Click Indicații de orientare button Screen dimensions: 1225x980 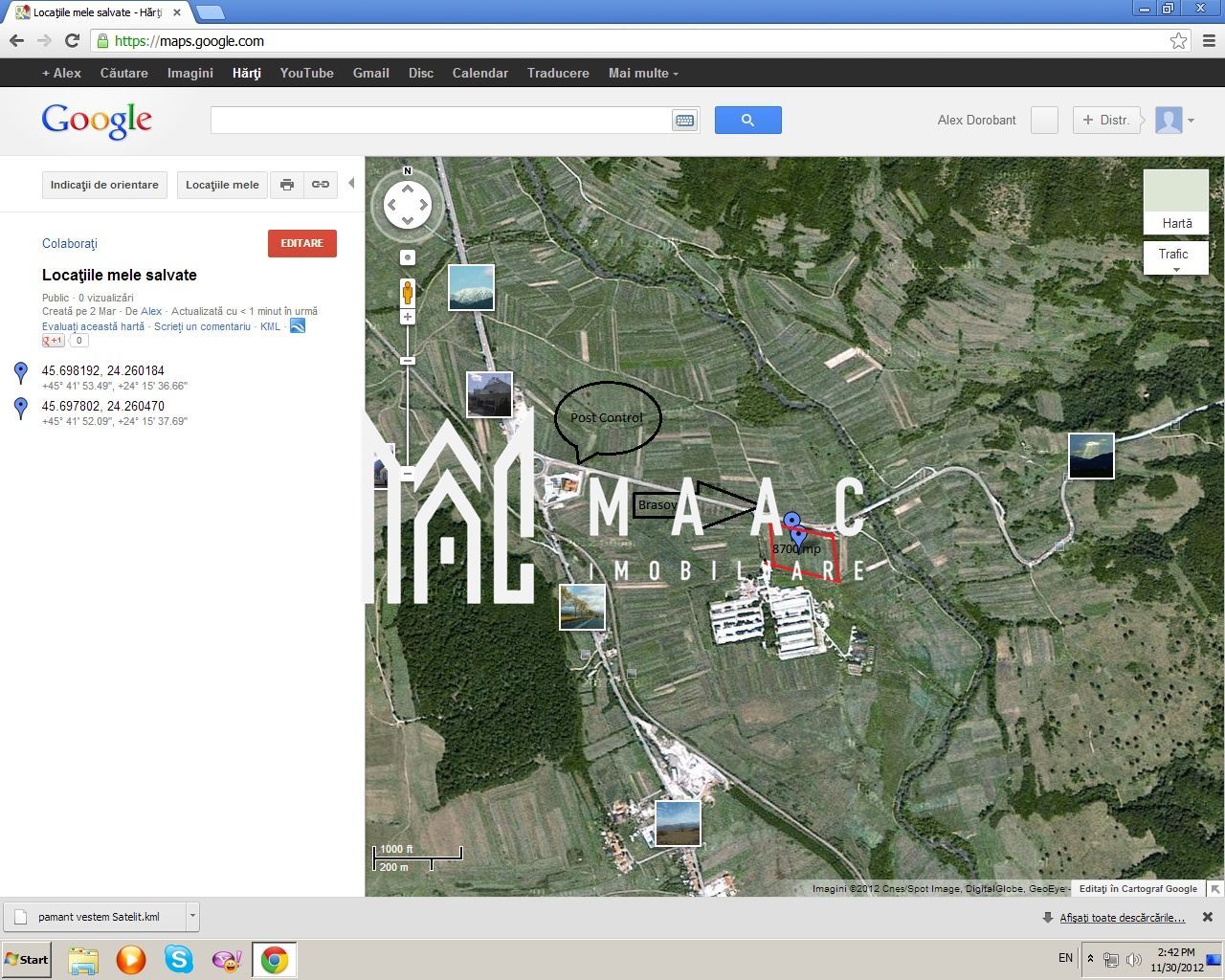[104, 185]
